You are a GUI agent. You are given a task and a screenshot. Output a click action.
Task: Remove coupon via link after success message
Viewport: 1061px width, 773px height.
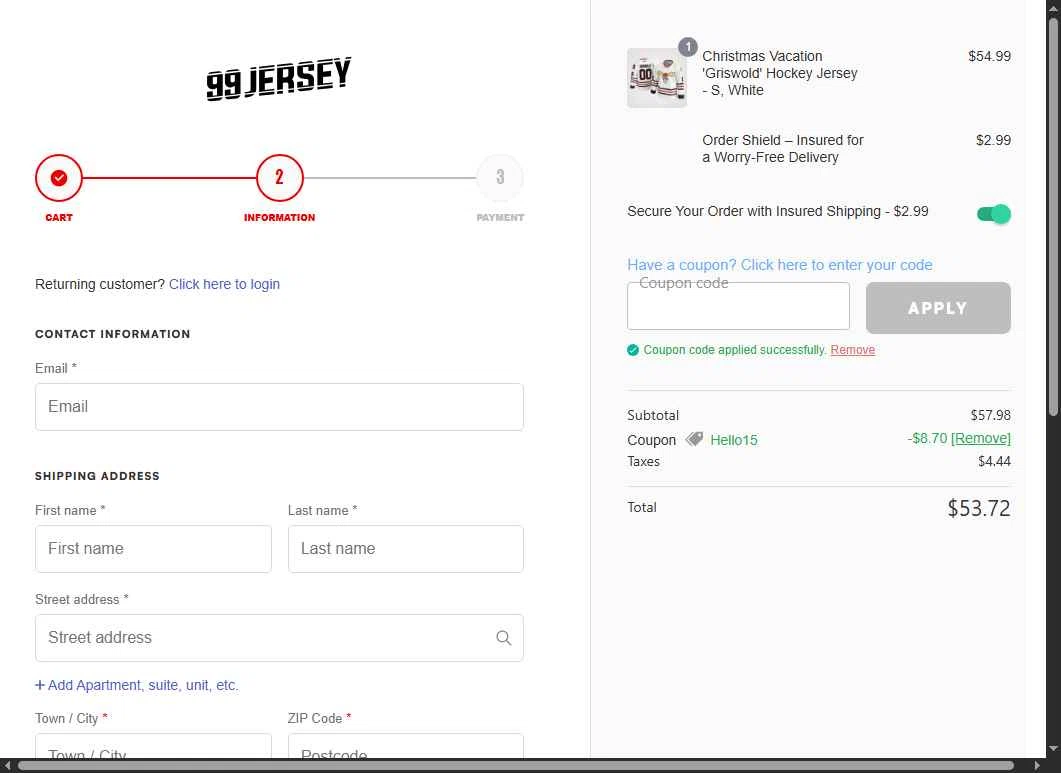click(853, 350)
